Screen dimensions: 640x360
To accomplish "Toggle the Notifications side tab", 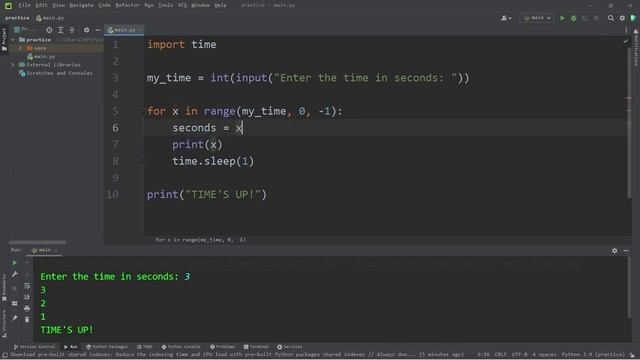I will pos(636,47).
